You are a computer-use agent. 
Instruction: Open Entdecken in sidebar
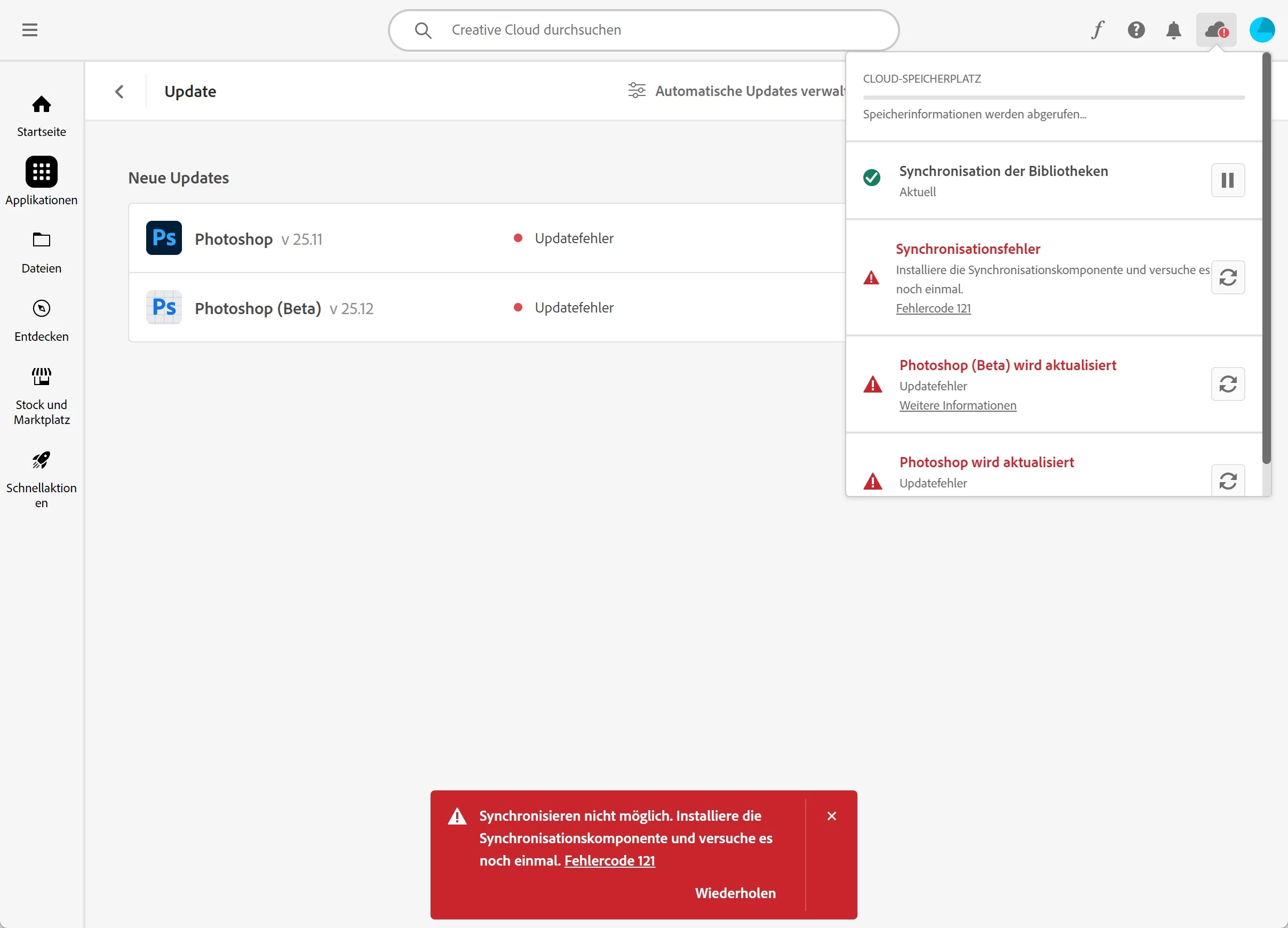(41, 320)
